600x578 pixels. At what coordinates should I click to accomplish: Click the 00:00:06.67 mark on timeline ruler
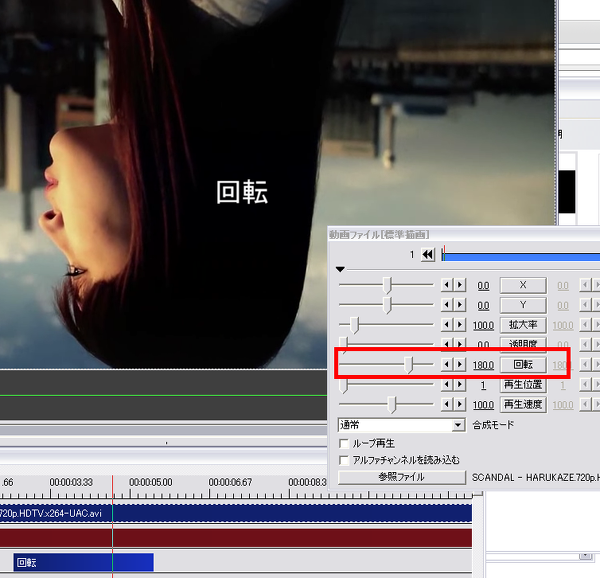230,482
